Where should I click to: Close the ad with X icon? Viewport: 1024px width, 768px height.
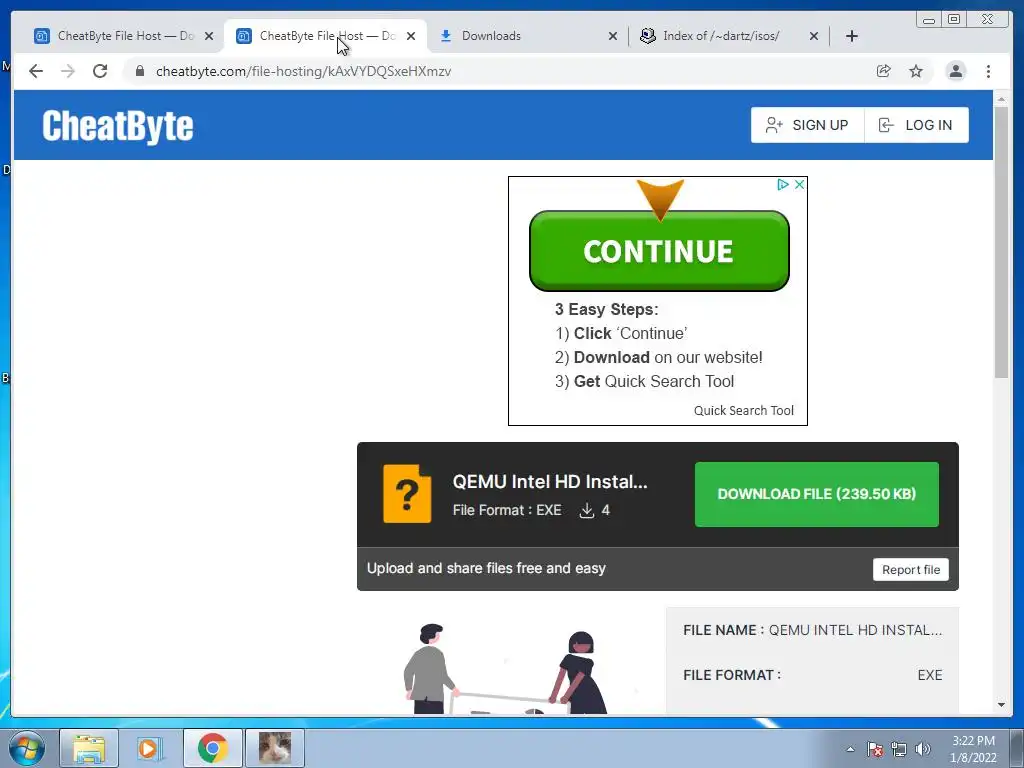click(x=799, y=185)
